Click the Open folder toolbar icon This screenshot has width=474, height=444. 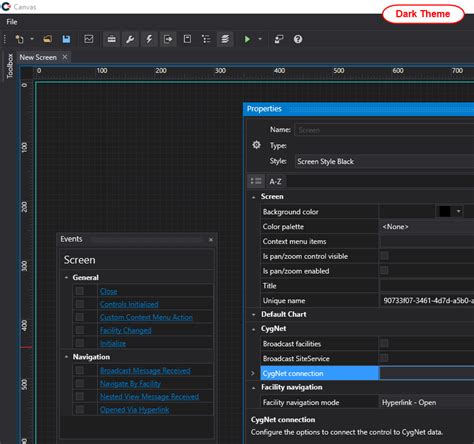[x=47, y=39]
